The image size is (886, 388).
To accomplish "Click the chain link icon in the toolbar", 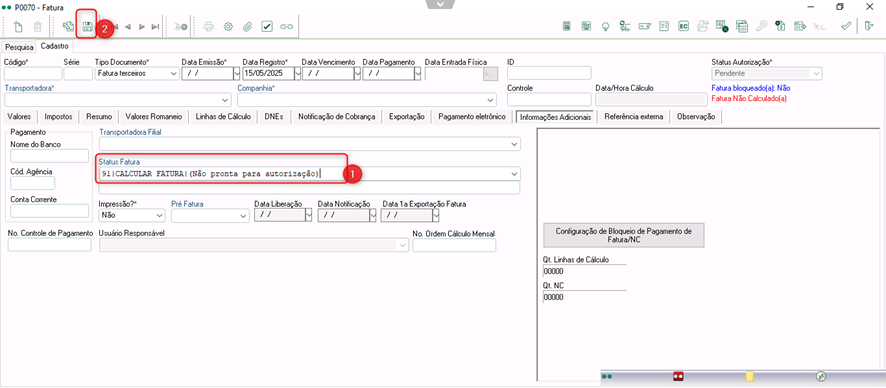I will click(x=286, y=26).
